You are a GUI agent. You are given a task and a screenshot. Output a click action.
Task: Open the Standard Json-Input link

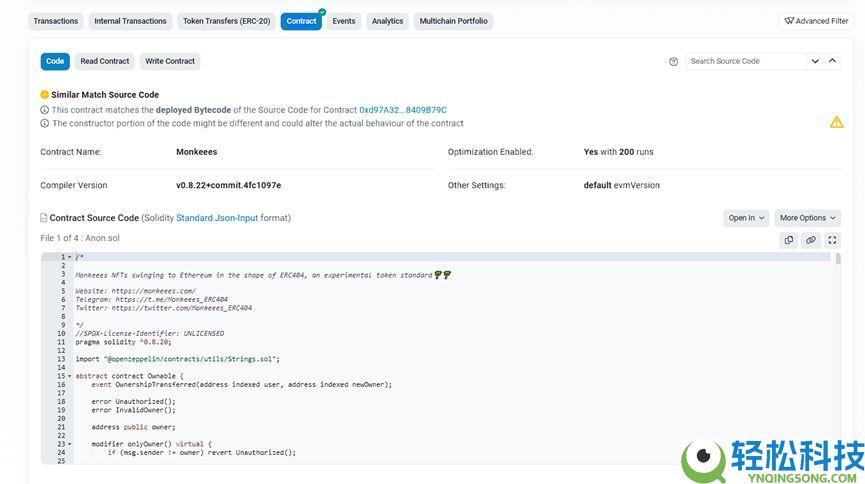point(217,218)
